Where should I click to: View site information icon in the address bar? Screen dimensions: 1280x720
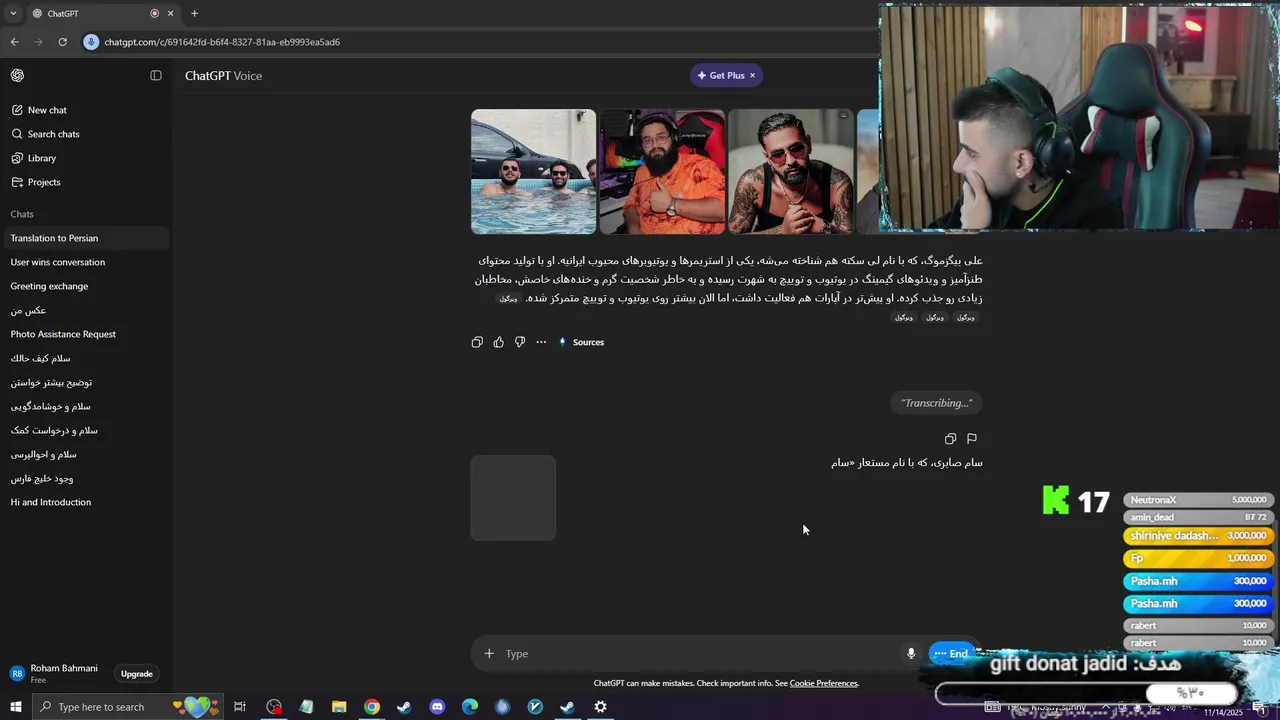(91, 42)
